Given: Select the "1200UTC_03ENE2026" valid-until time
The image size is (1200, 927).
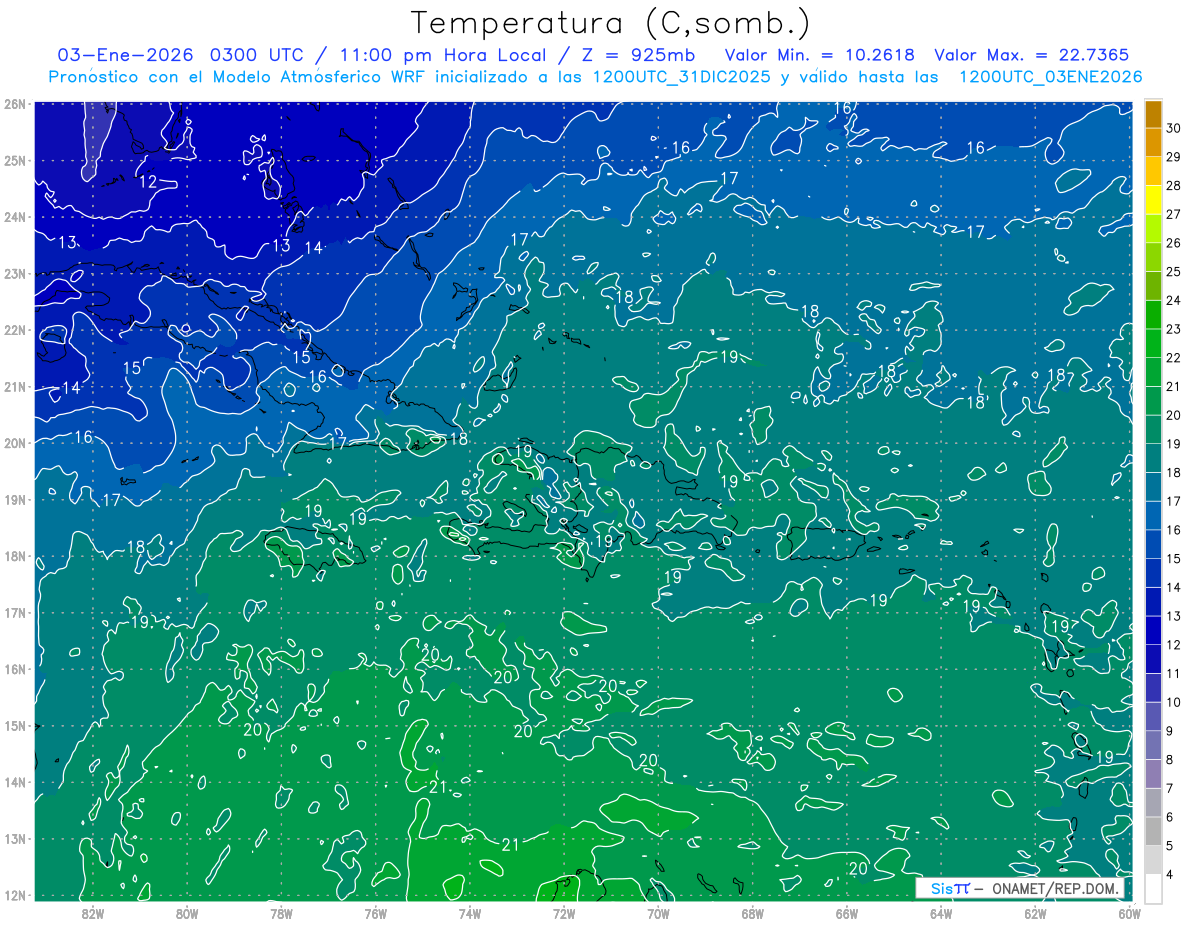Looking at the screenshot, I should coord(1050,77).
